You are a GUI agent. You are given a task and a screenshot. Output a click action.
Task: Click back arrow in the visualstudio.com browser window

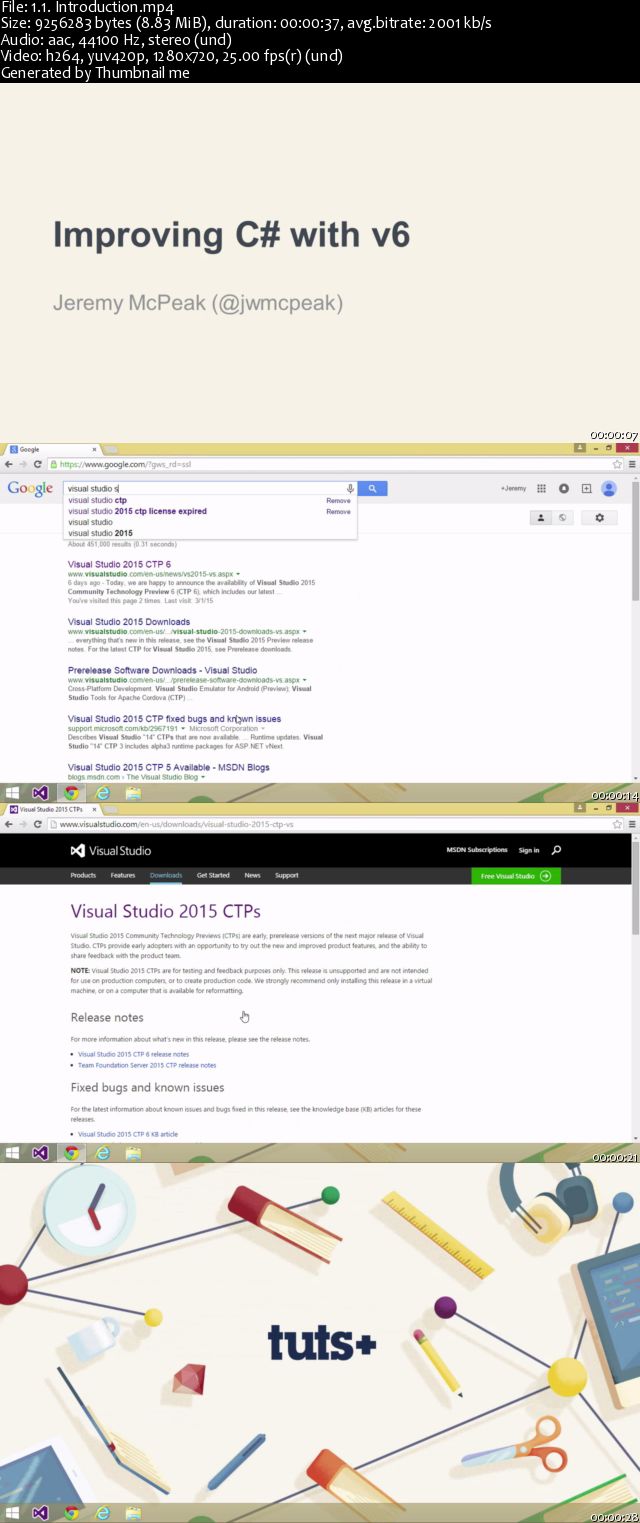[x=9, y=824]
